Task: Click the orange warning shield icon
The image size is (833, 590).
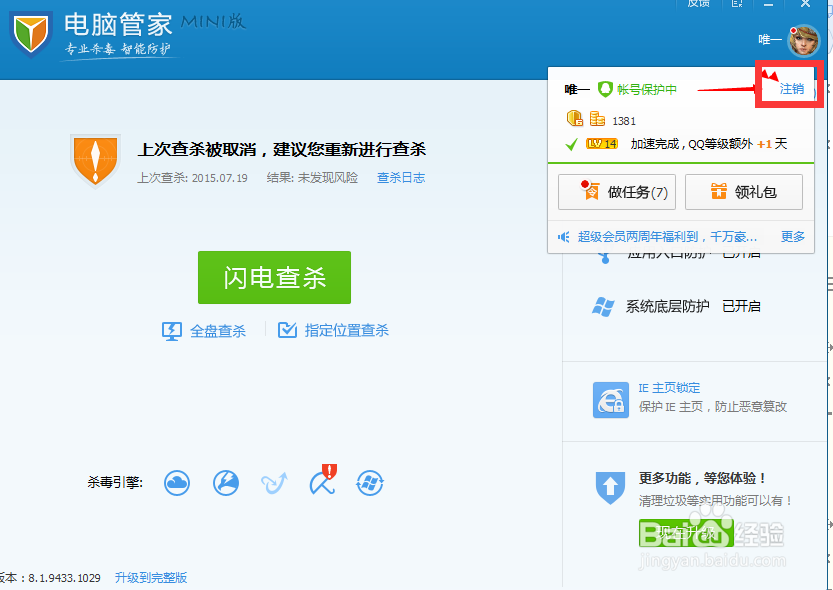Action: [x=95, y=160]
